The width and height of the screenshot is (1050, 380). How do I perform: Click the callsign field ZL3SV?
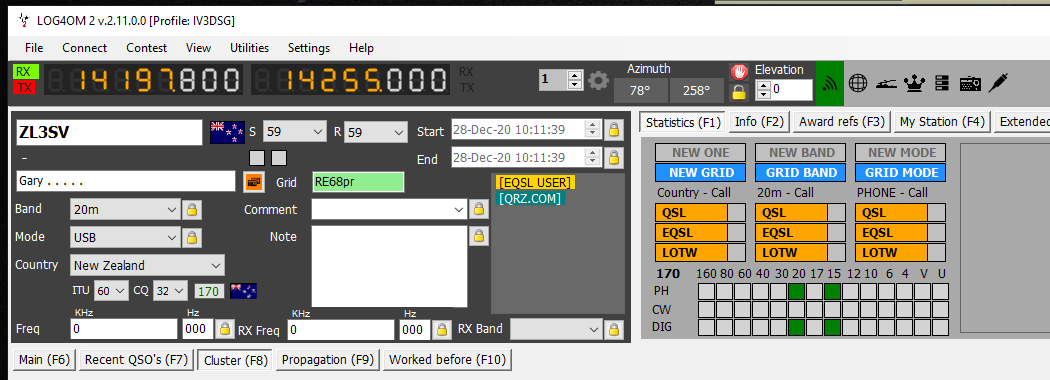109,132
